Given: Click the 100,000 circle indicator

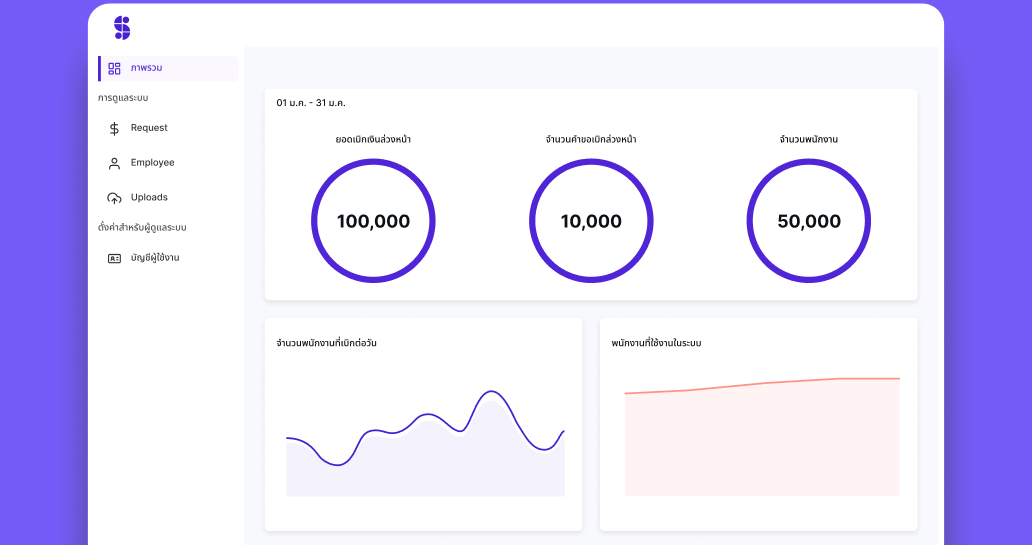Looking at the screenshot, I should tap(373, 221).
